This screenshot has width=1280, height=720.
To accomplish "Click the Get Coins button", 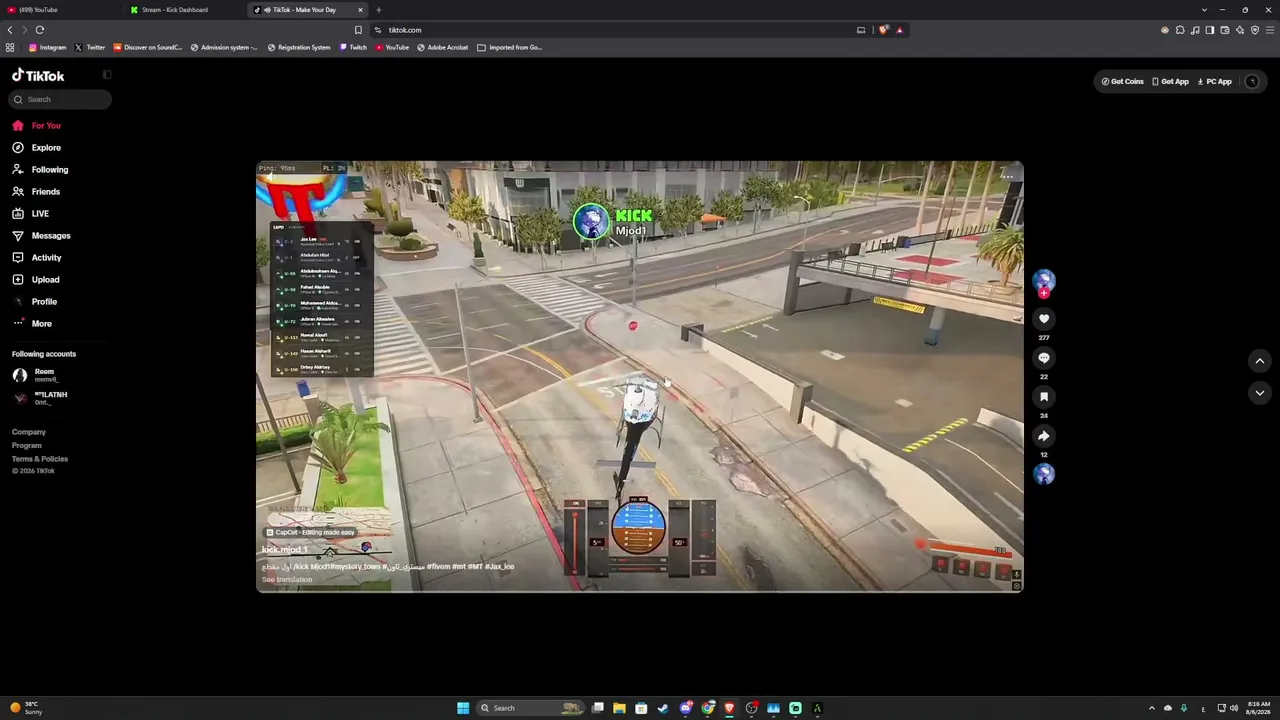I will [1123, 81].
